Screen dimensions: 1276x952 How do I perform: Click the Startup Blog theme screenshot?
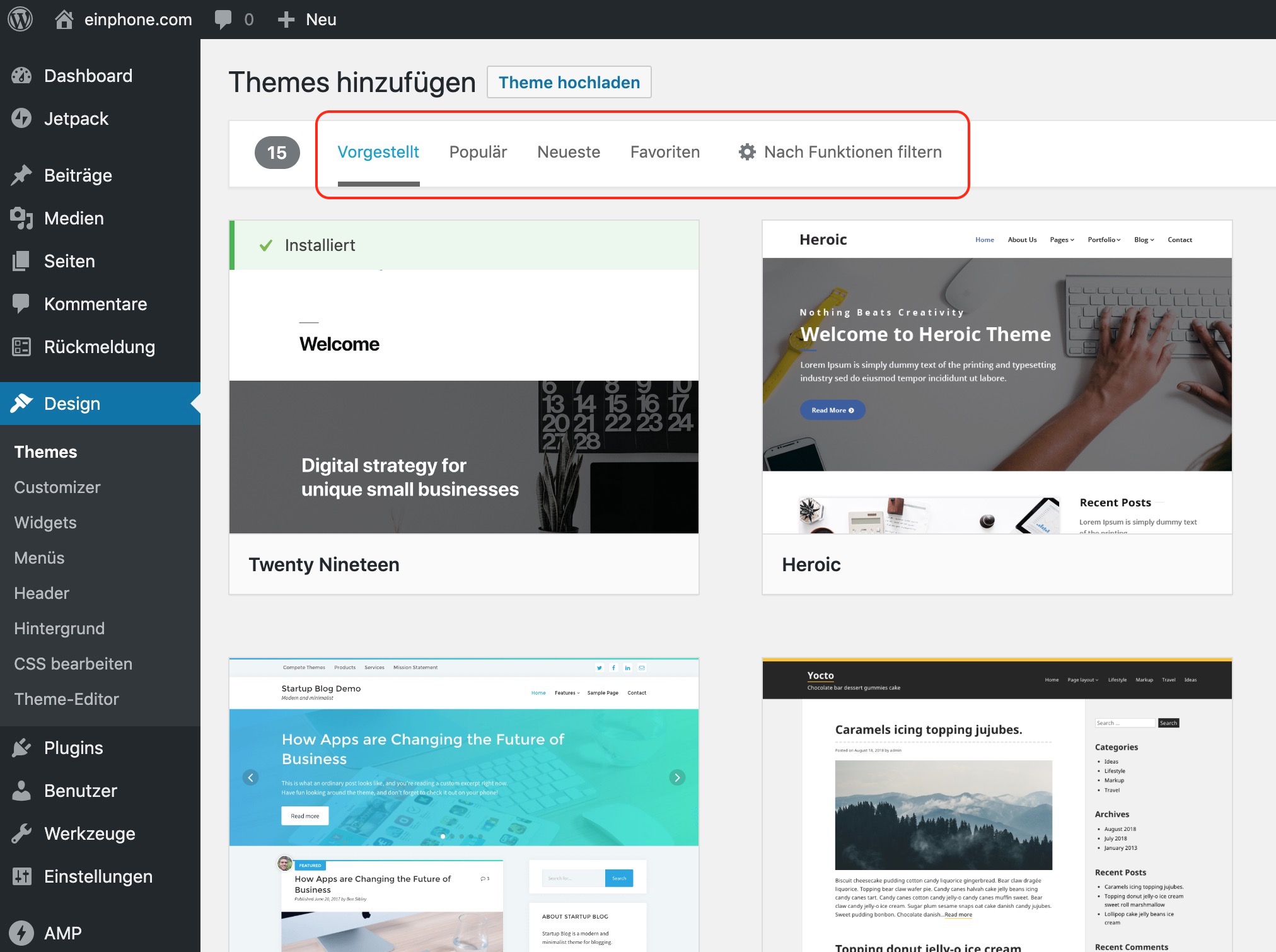(x=464, y=805)
